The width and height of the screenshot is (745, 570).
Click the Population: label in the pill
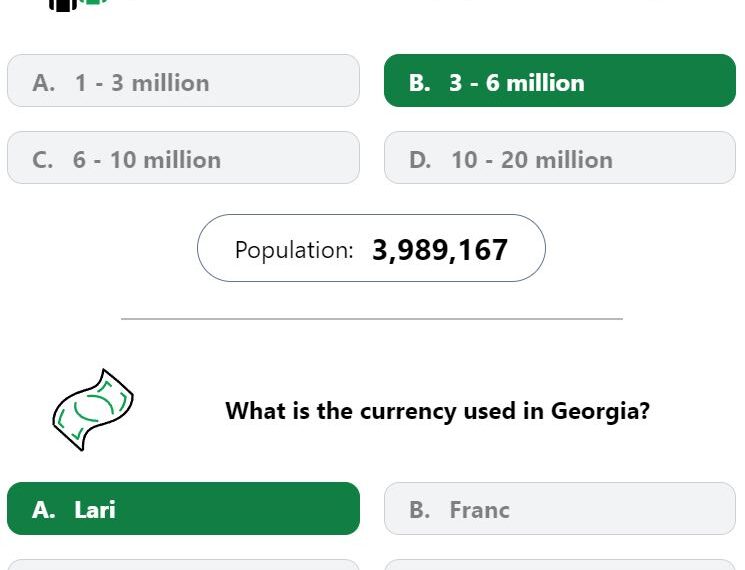[x=294, y=250]
